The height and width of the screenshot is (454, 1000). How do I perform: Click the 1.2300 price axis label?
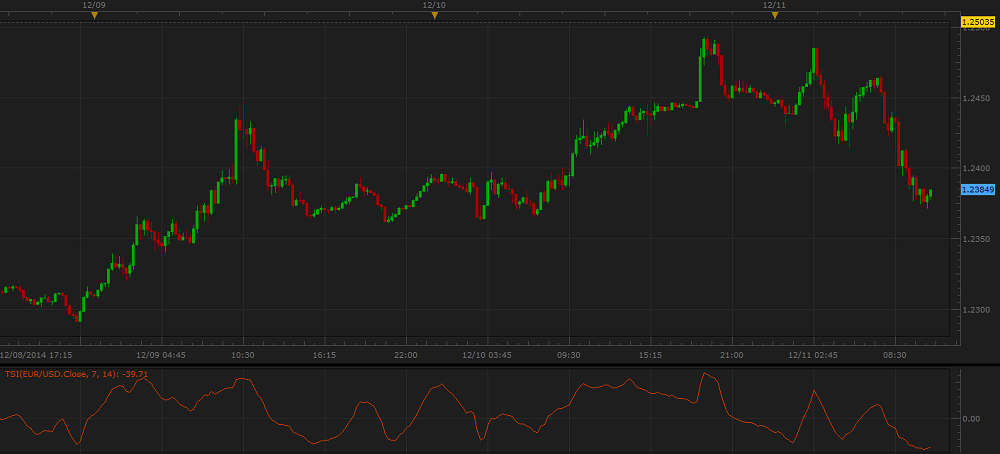(x=975, y=310)
